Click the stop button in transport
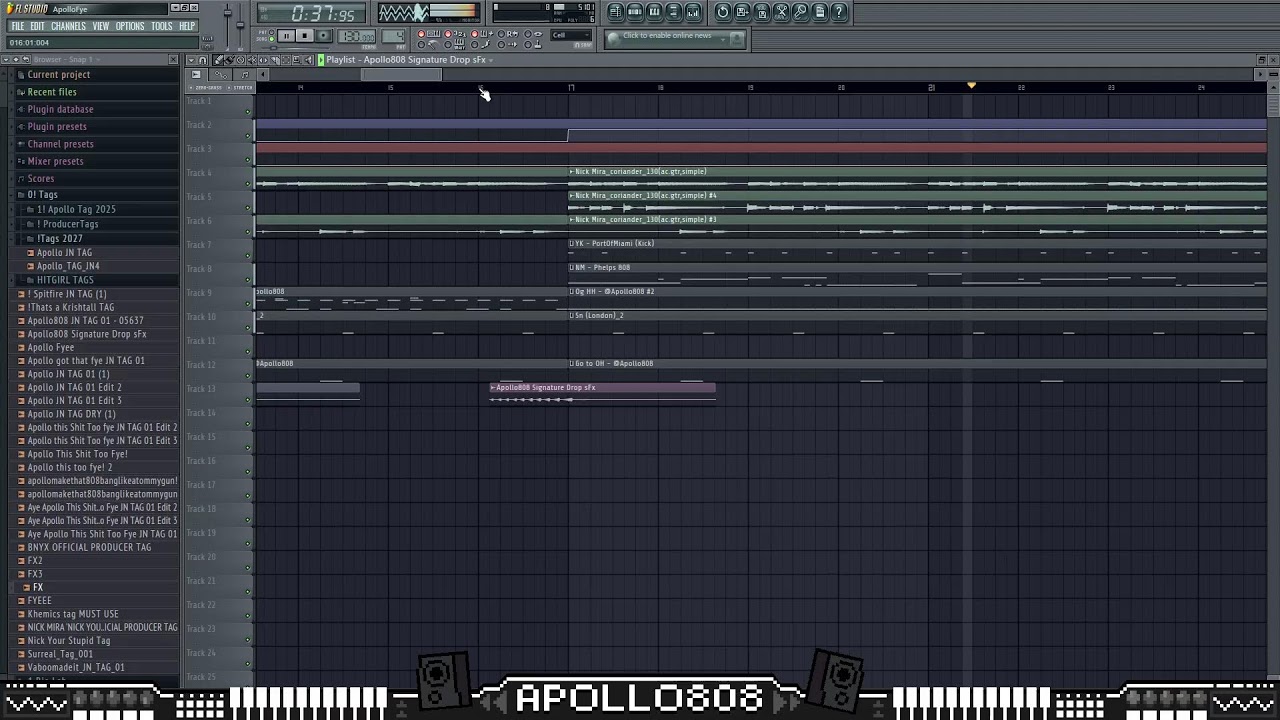This screenshot has height=720, width=1280. click(x=304, y=36)
